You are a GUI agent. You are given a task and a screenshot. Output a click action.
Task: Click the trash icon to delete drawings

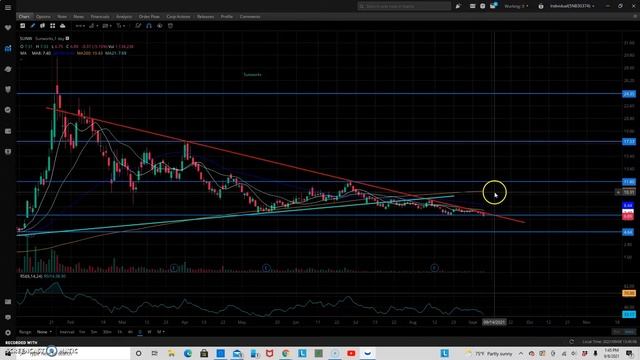click(x=170, y=26)
